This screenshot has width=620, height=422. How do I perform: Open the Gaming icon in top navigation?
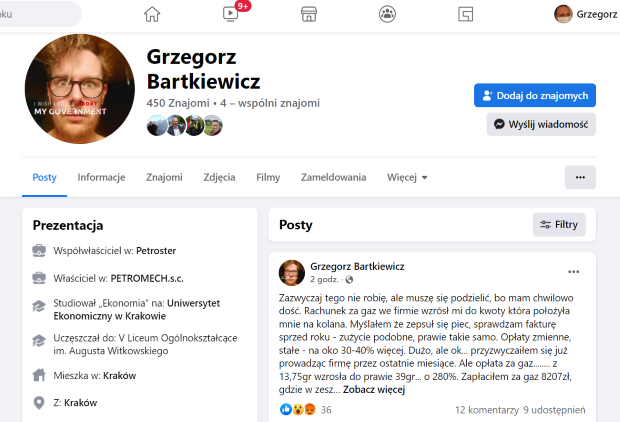click(465, 14)
